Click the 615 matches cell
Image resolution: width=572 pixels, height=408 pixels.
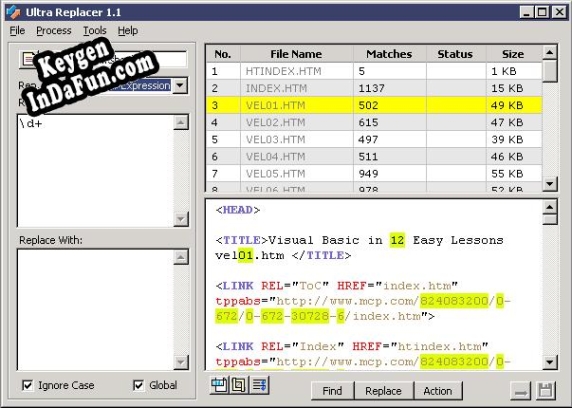pos(389,123)
